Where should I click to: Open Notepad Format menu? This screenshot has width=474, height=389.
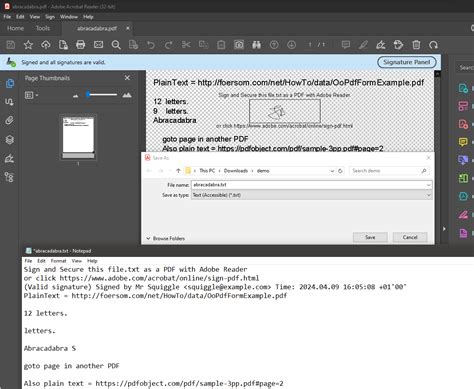coord(58,261)
